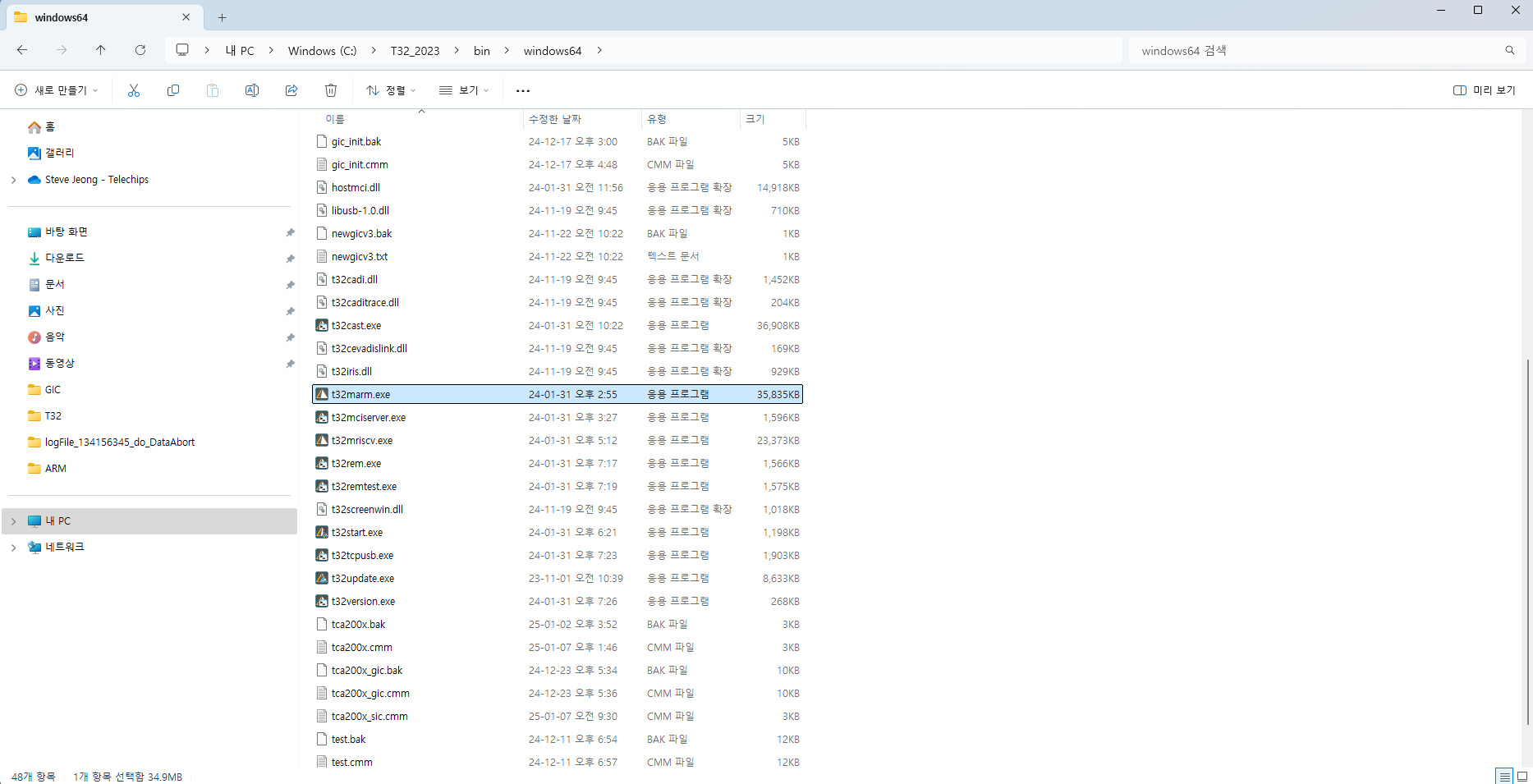Click the Delete trash can icon

[x=331, y=90]
